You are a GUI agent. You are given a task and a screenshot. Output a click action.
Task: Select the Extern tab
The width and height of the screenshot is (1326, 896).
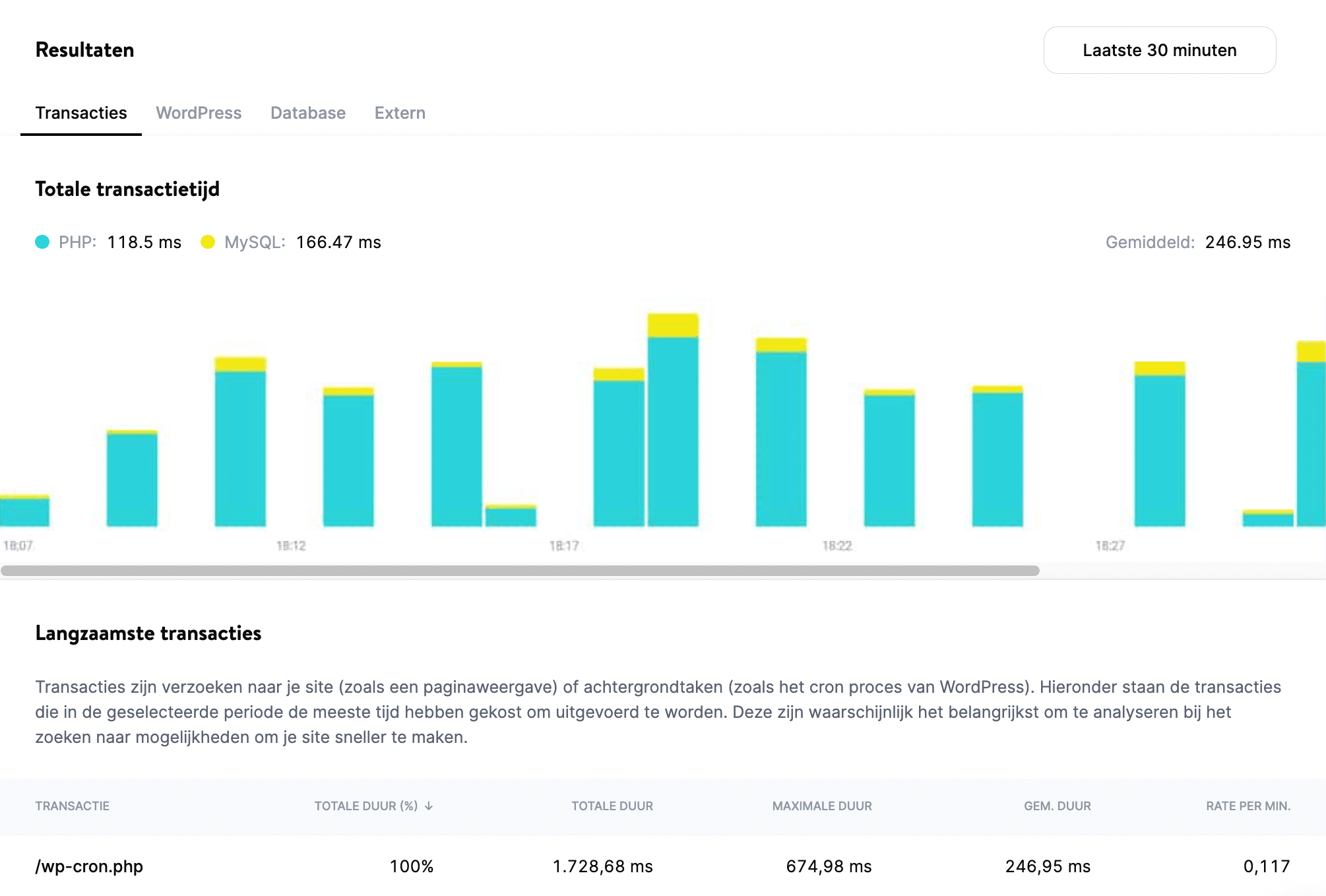(x=400, y=113)
